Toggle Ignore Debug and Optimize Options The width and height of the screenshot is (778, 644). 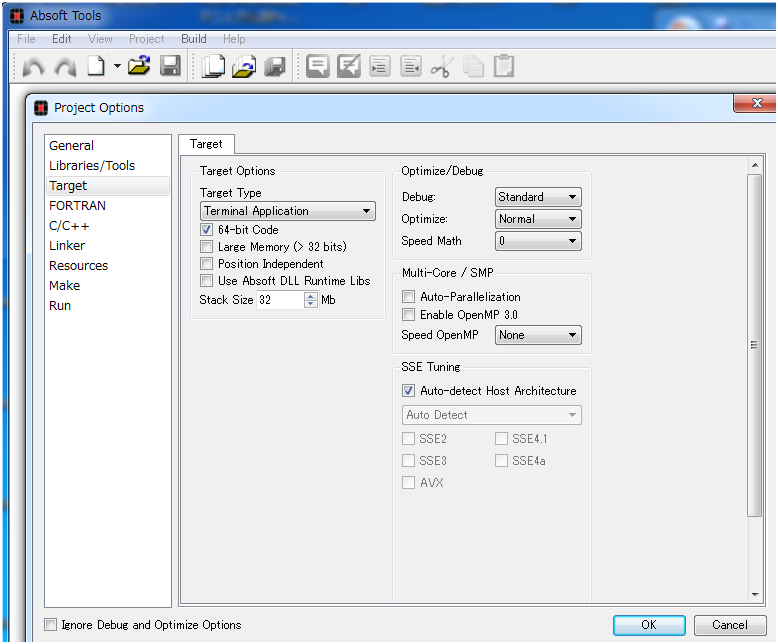(x=51, y=625)
